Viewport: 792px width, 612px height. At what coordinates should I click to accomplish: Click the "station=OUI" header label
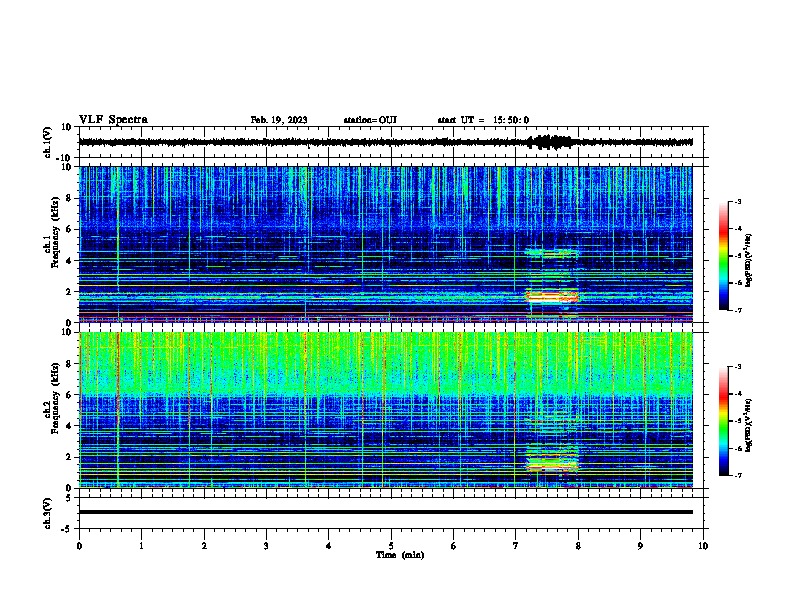pyautogui.click(x=370, y=120)
